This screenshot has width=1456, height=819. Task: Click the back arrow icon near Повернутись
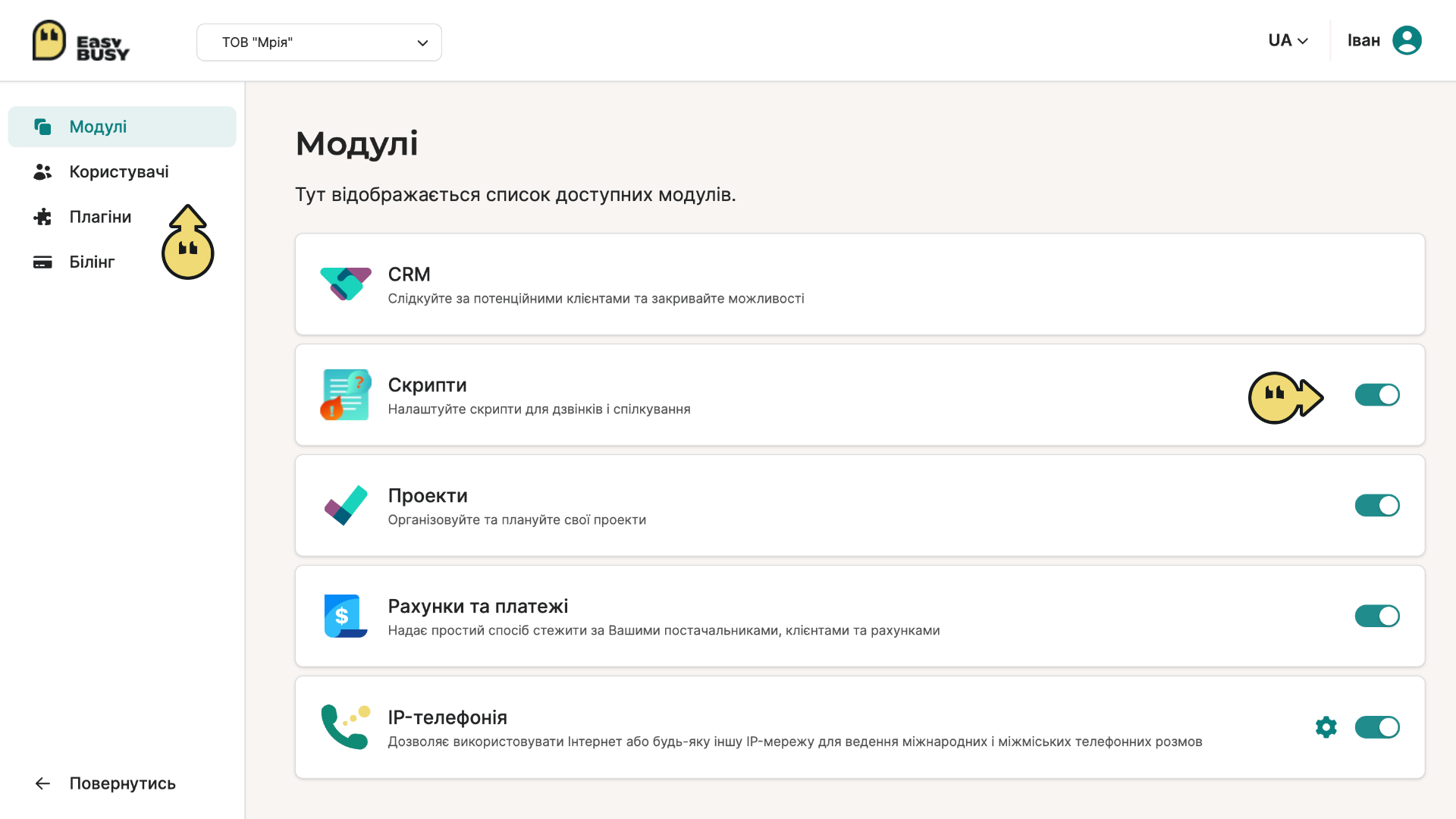click(x=42, y=783)
